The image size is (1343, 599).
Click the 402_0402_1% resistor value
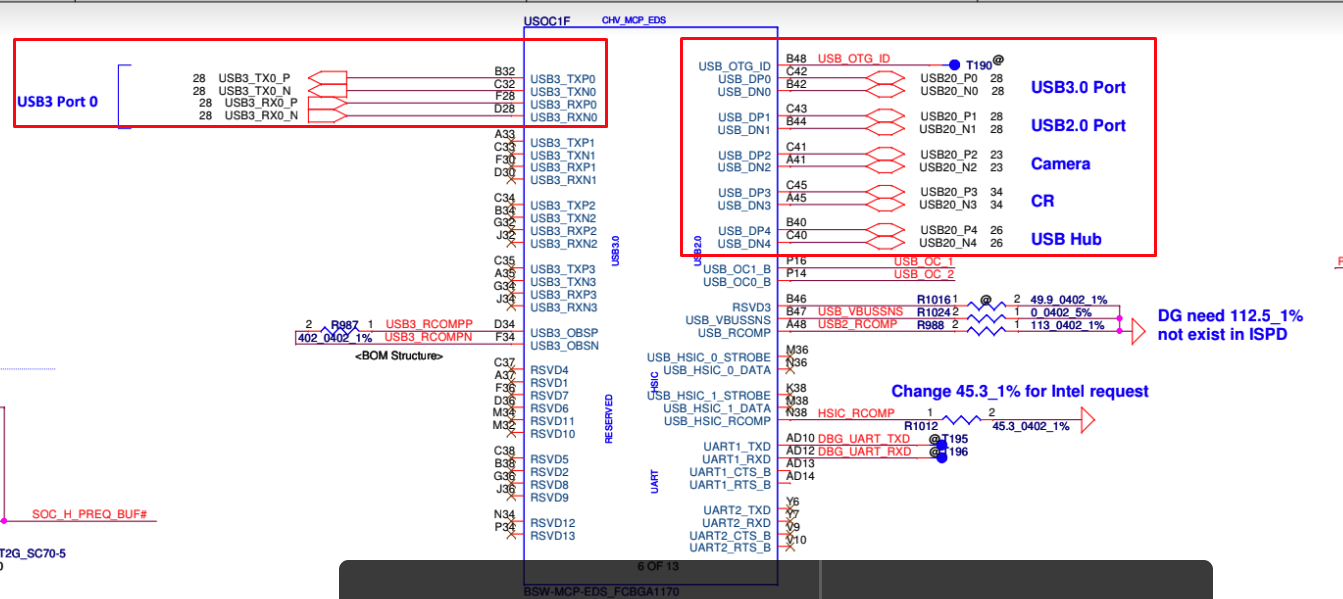point(334,338)
